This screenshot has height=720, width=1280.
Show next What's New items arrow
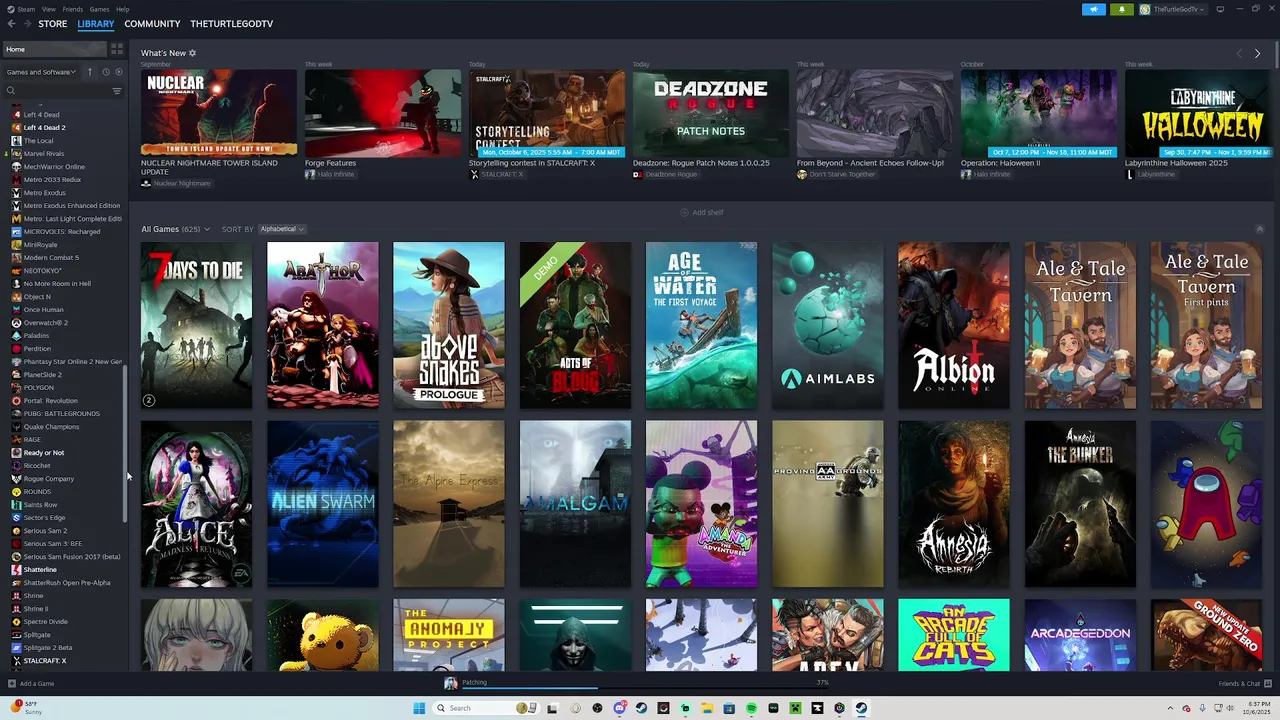click(1257, 53)
